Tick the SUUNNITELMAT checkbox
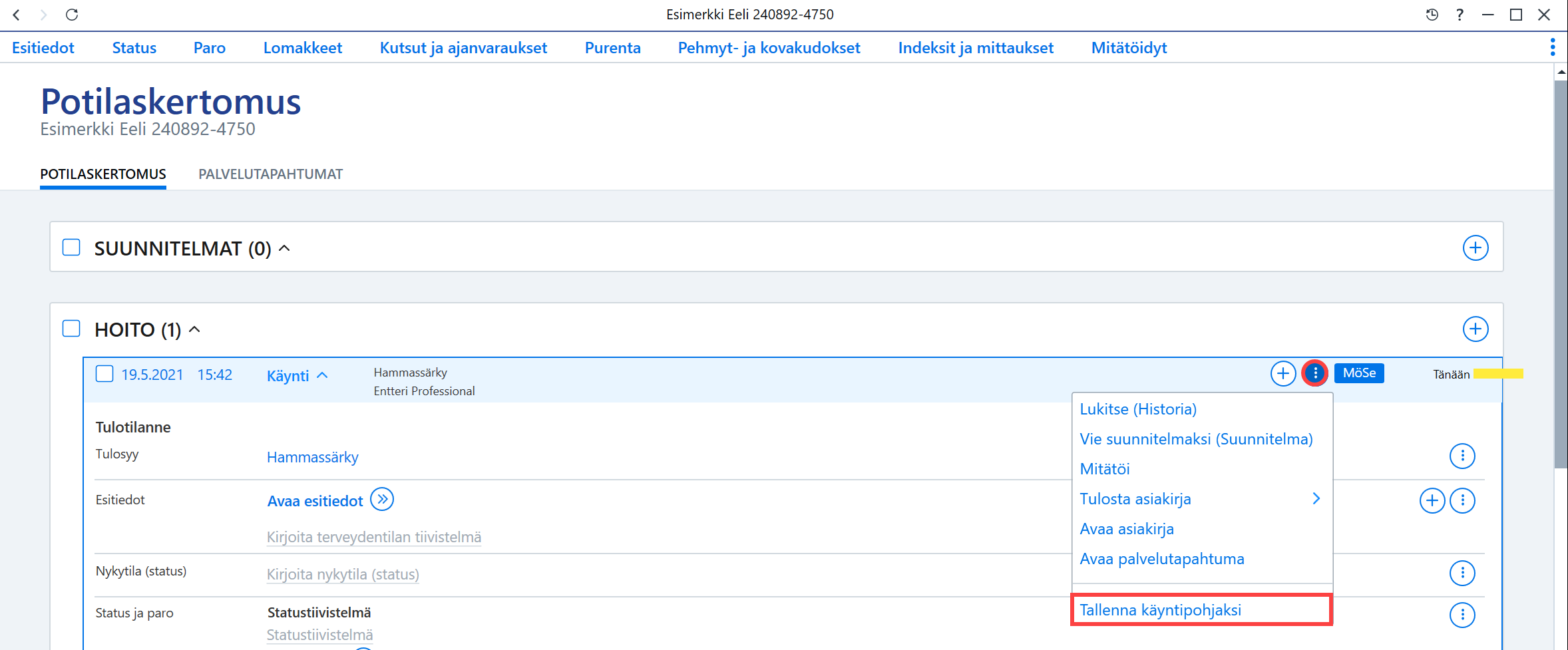 tap(71, 247)
